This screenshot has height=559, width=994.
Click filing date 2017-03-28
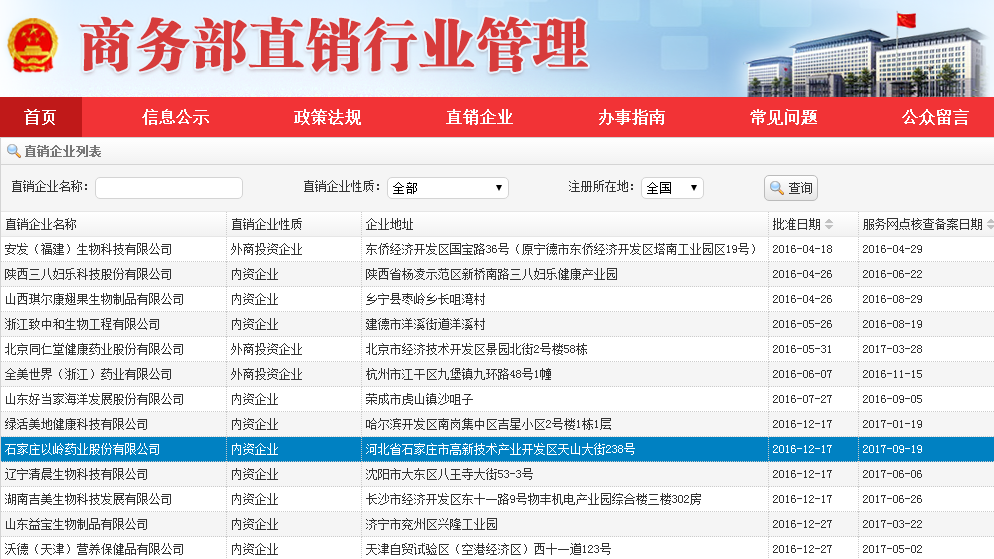click(892, 349)
